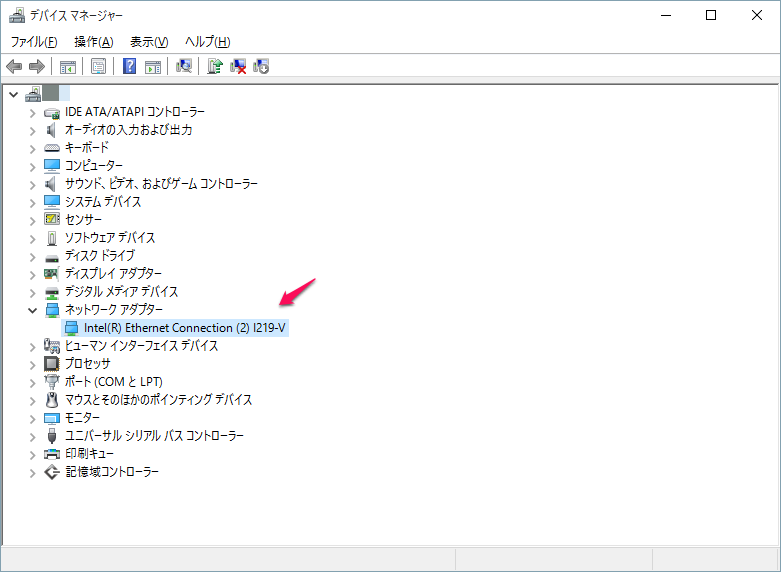781x572 pixels.
Task: Click the Forward arrow in the toolbar
Action: pyautogui.click(x=37, y=67)
